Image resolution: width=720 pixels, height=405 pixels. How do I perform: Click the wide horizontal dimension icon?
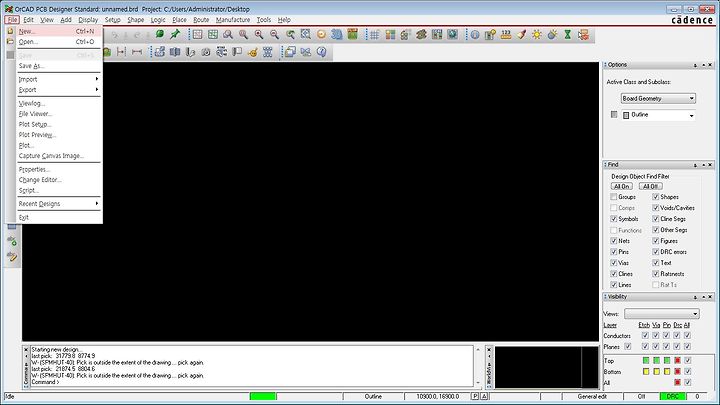pyautogui.click(x=137, y=52)
